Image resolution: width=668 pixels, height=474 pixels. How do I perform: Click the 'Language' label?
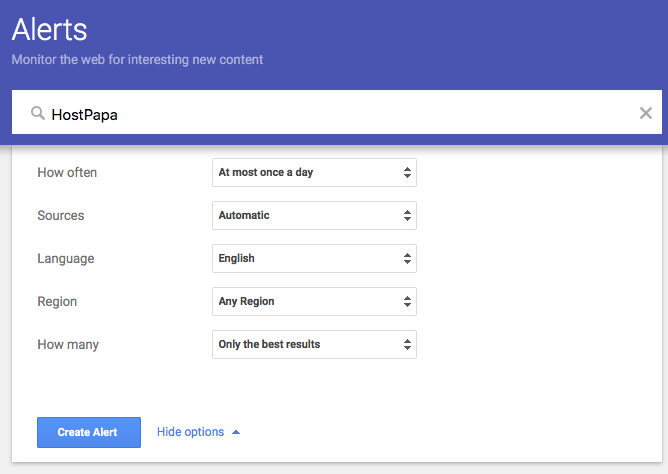66,259
